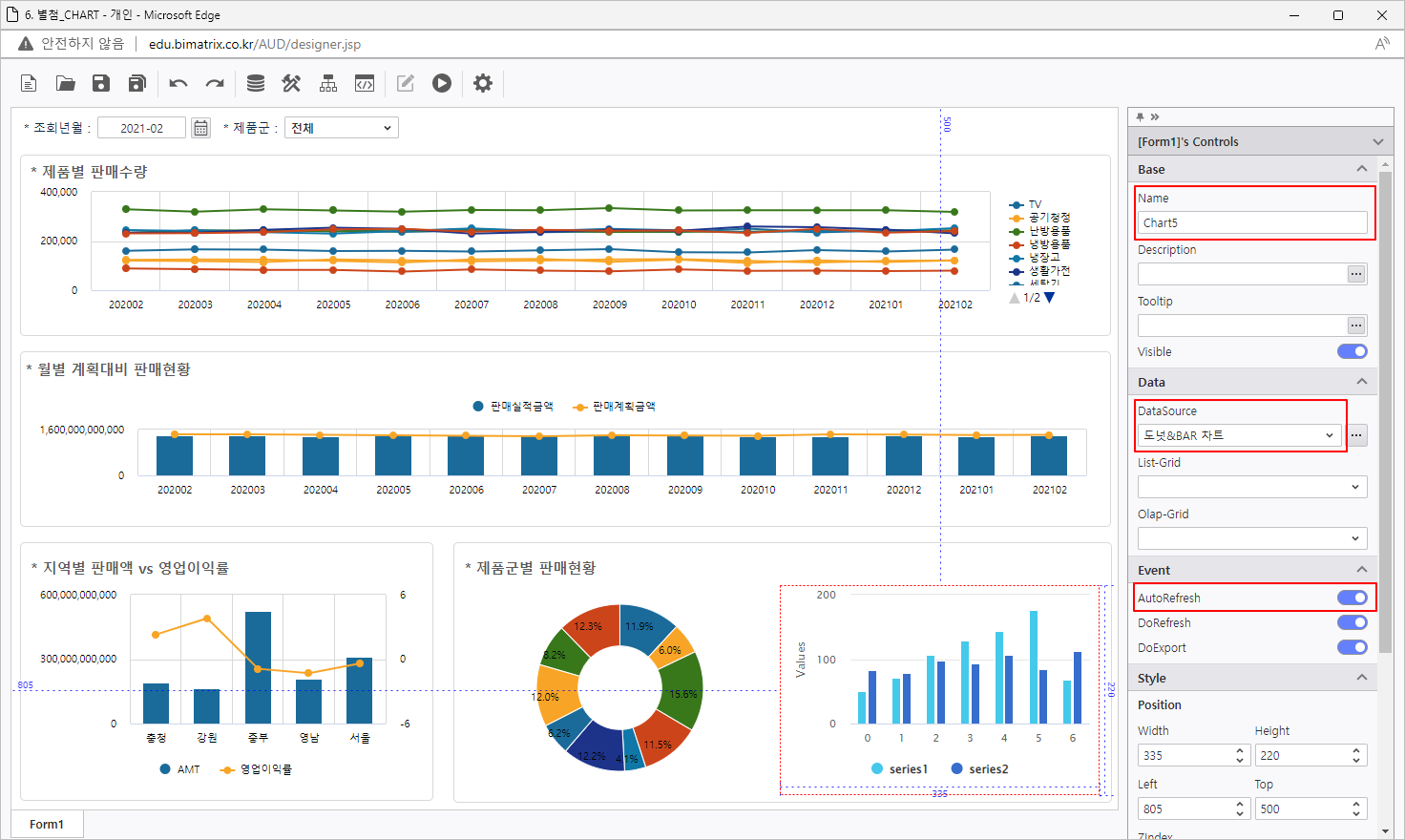Toggle the Visible switch off
The width and height of the screenshot is (1405, 840).
1352,351
